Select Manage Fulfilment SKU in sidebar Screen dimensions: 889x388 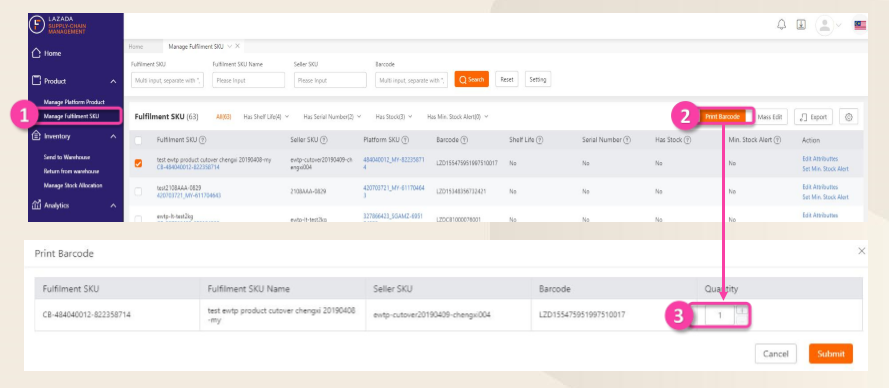[x=71, y=116]
